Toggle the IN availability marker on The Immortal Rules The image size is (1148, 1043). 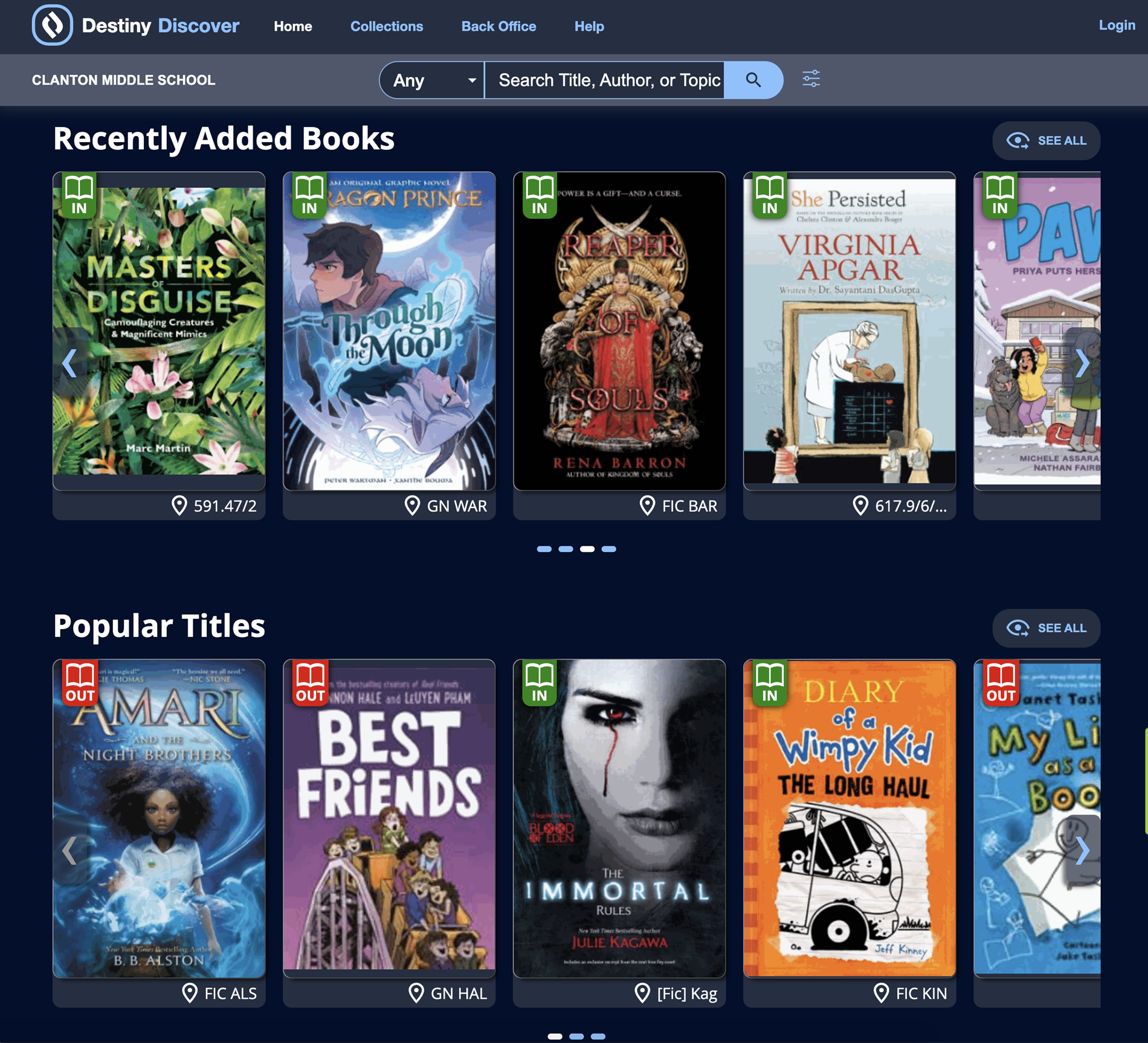[x=538, y=683]
